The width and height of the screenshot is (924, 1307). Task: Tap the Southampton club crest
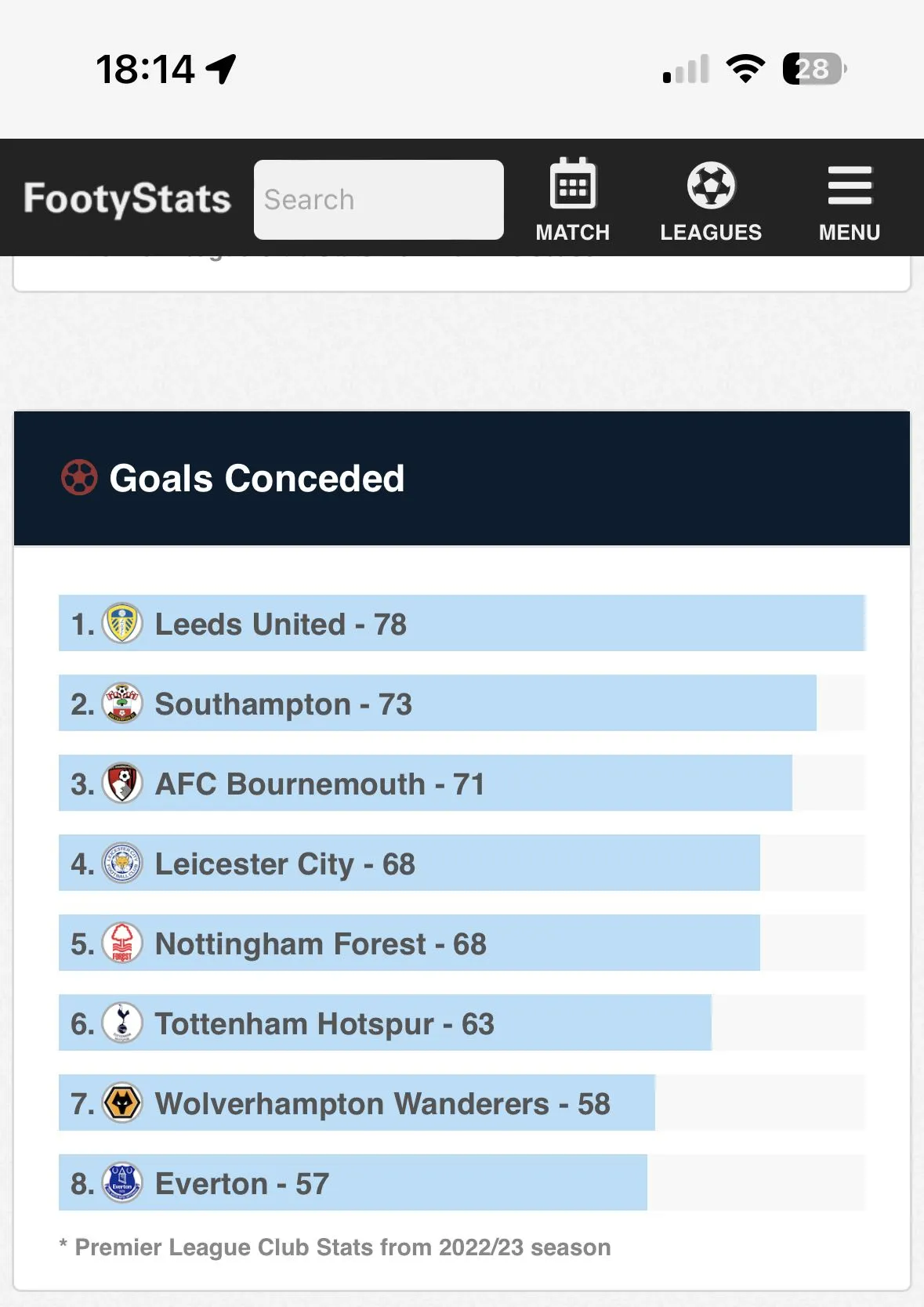[122, 704]
